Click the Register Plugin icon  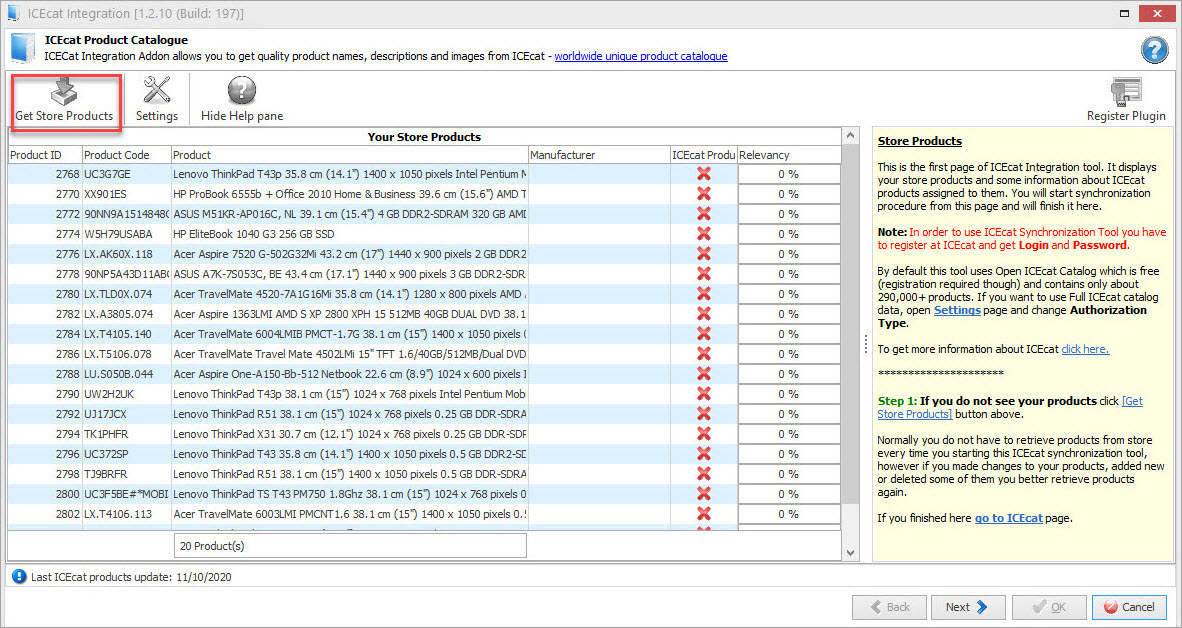click(x=1126, y=92)
